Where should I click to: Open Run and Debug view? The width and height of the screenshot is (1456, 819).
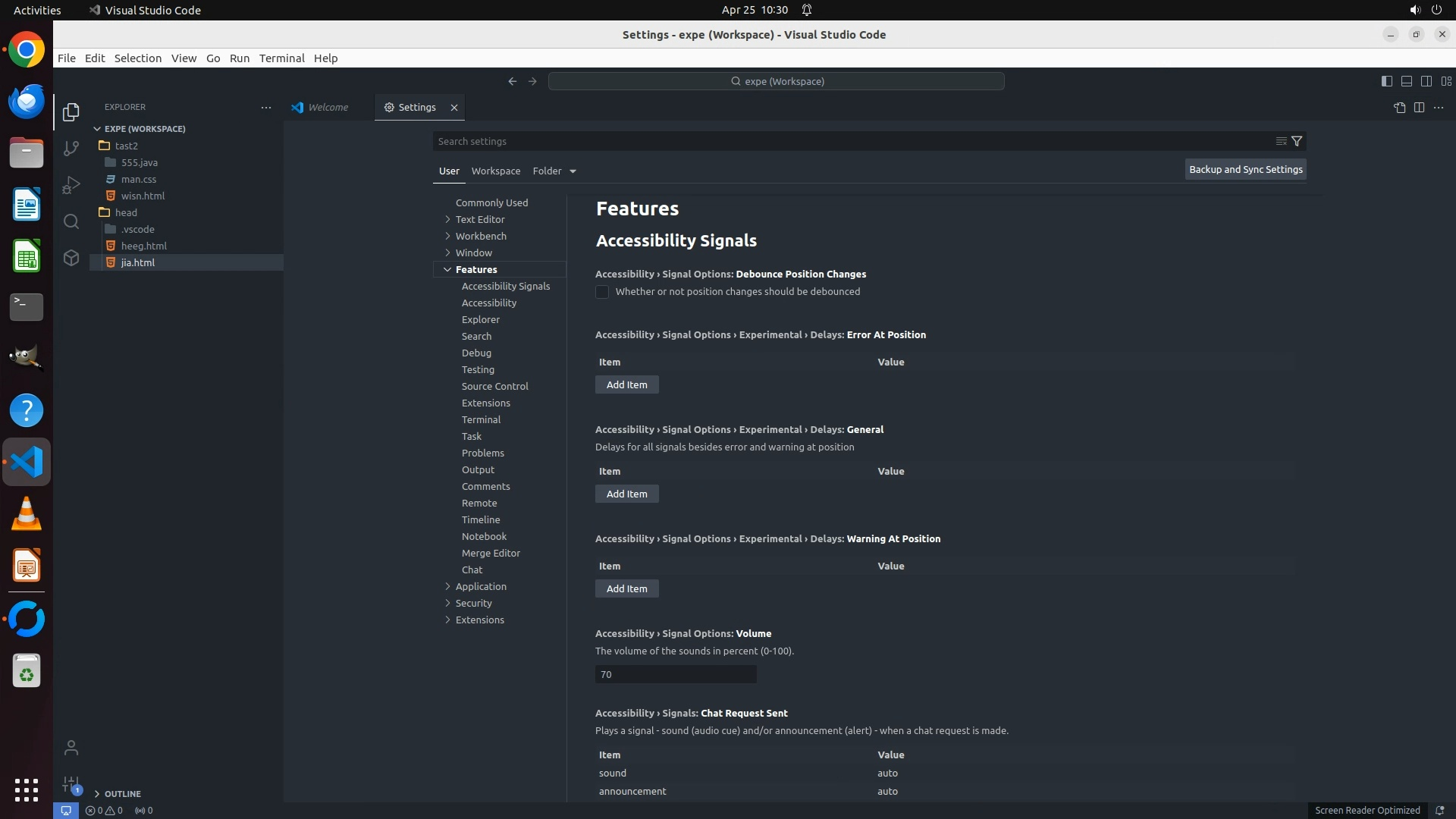point(71,185)
